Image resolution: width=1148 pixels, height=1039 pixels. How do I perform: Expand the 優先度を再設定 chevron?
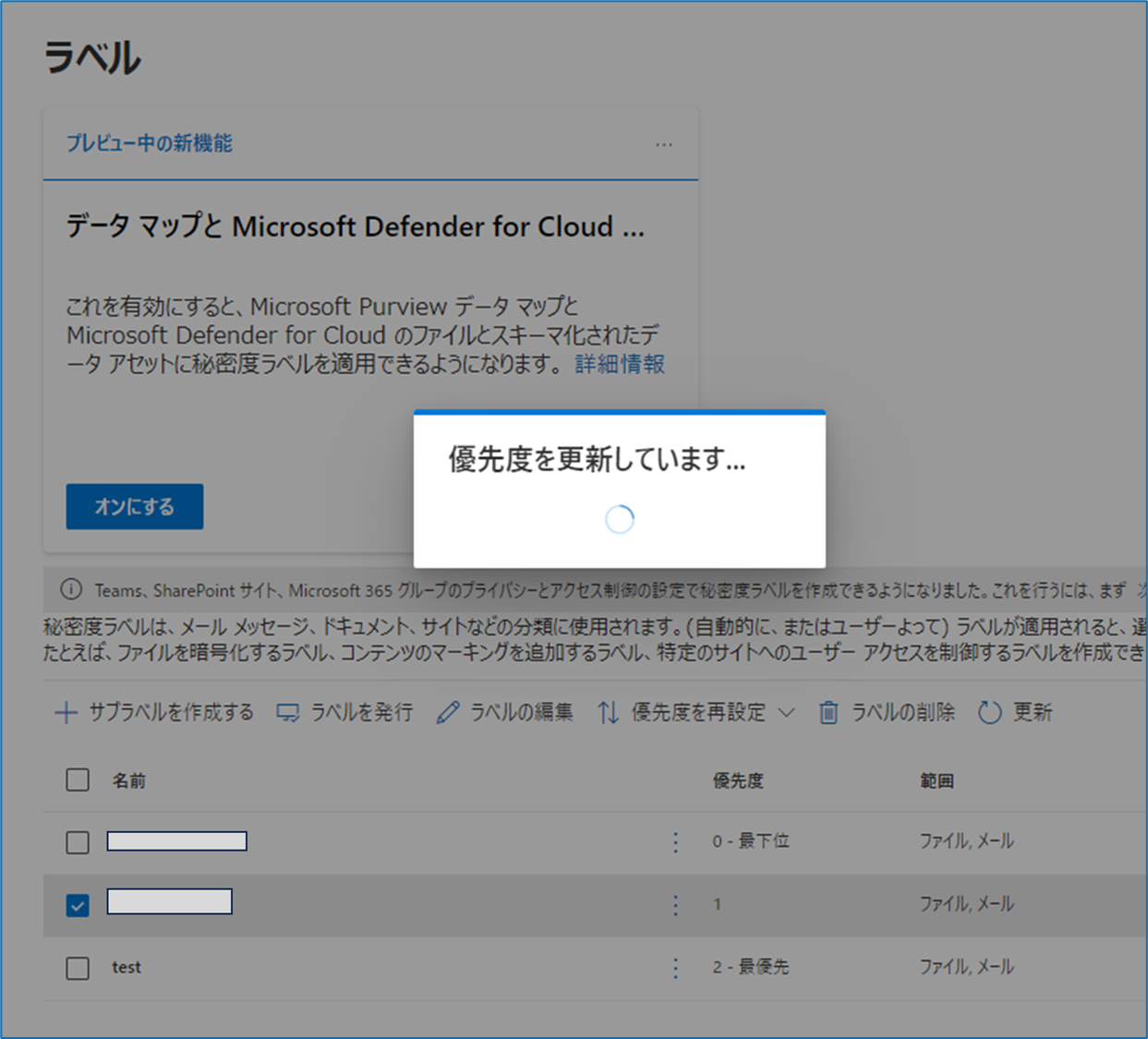click(x=786, y=712)
